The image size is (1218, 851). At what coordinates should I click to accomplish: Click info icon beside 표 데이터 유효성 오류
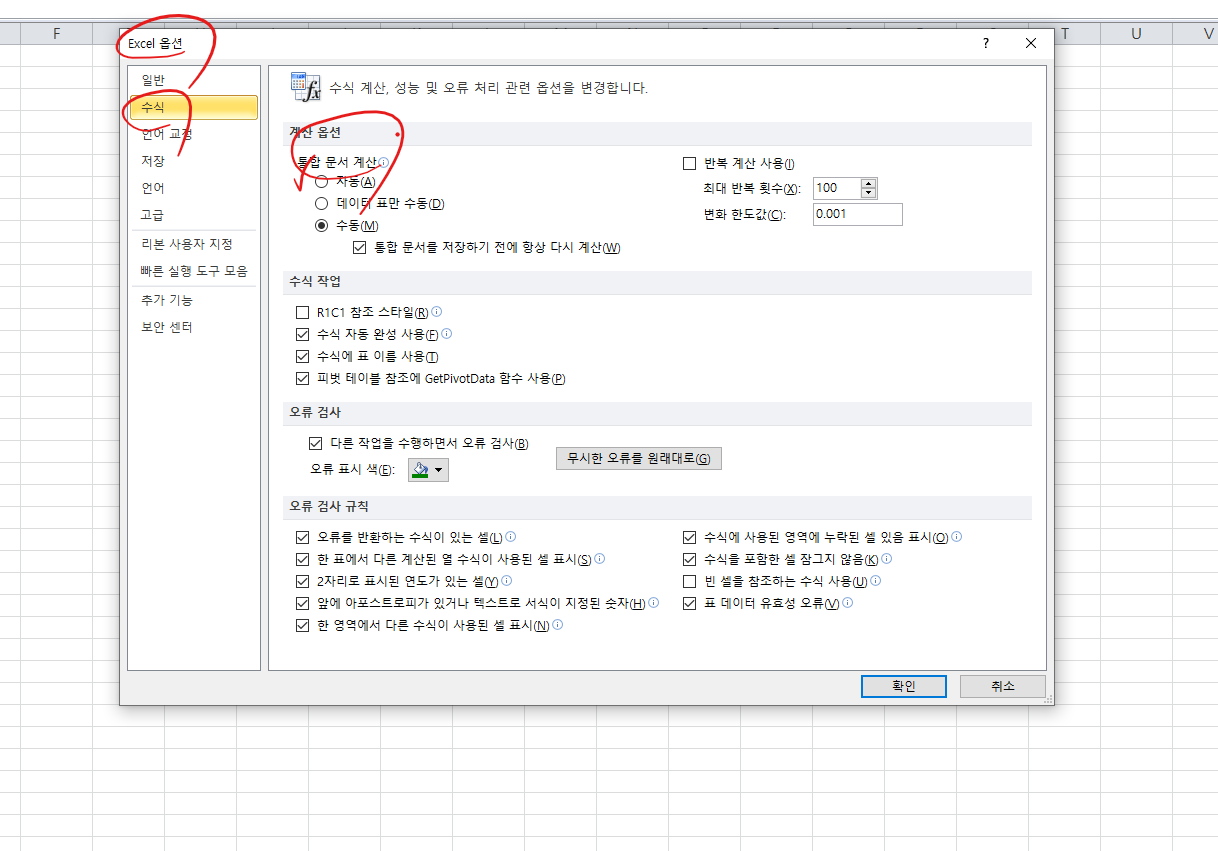tap(847, 603)
